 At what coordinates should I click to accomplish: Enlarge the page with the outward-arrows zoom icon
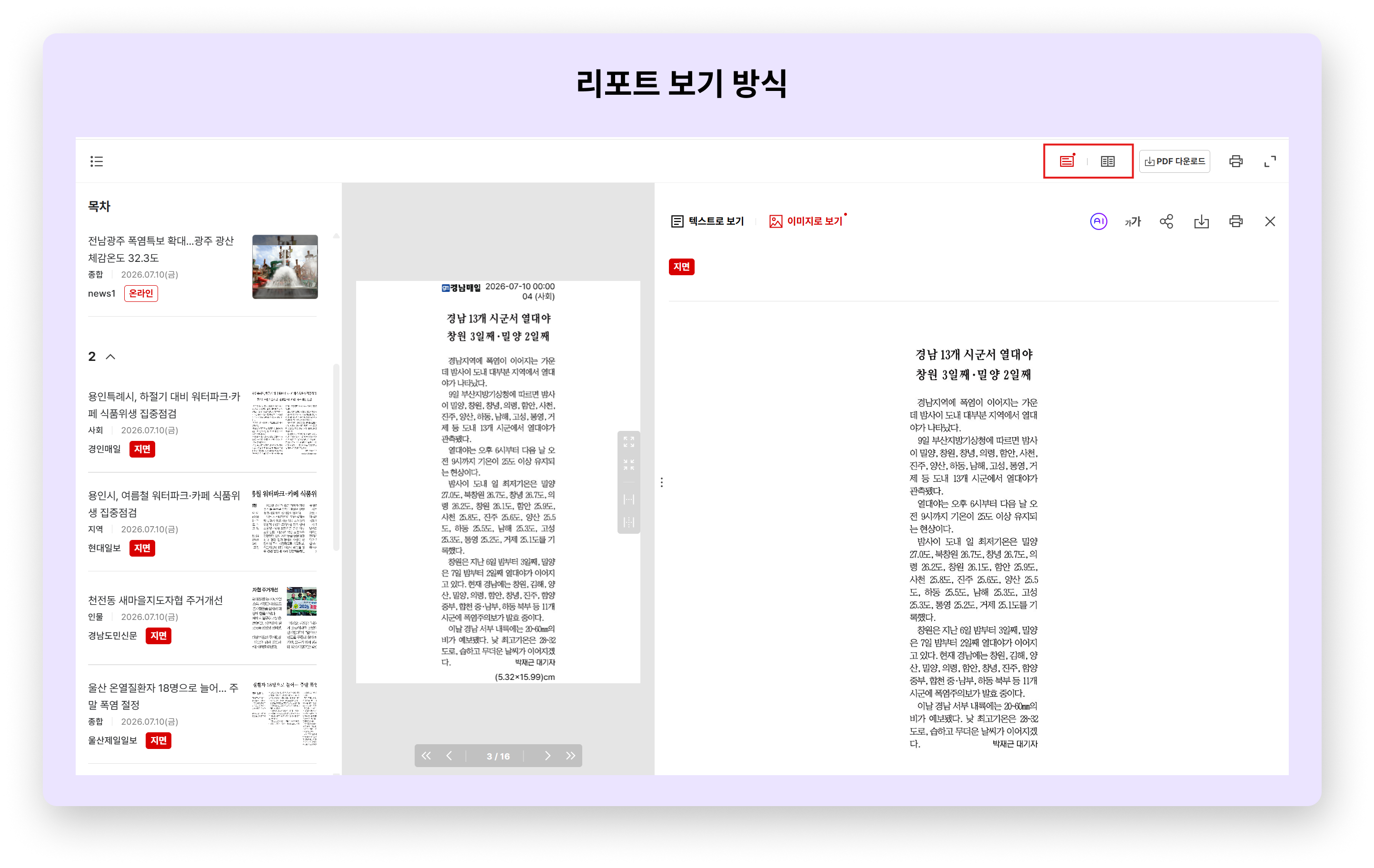click(629, 442)
